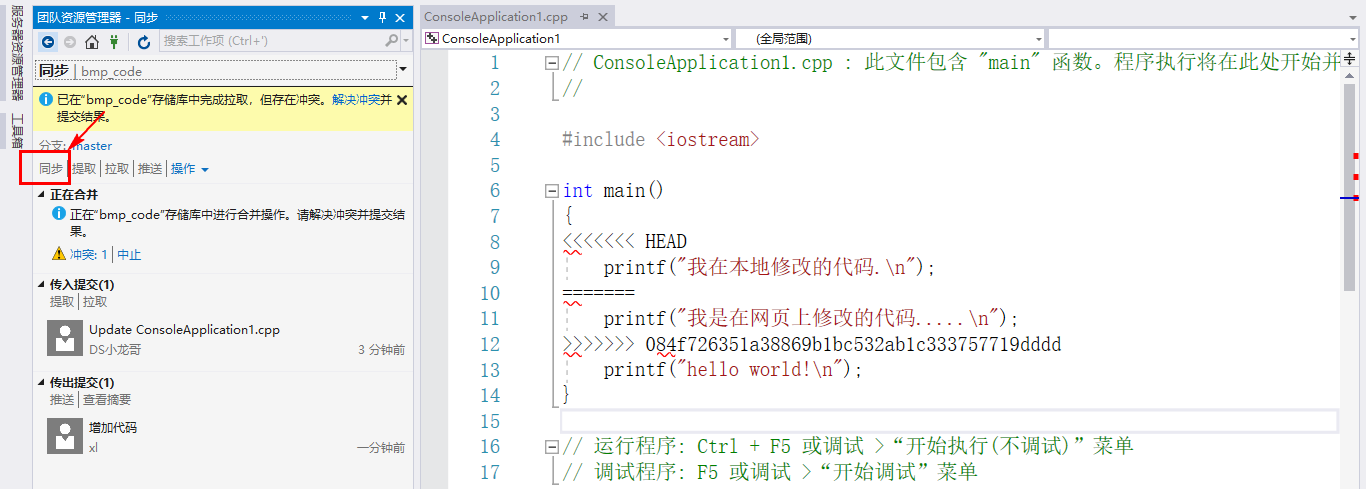This screenshot has width=1366, height=489.
Task: Close the Team Explorer panel
Action: pos(401,18)
